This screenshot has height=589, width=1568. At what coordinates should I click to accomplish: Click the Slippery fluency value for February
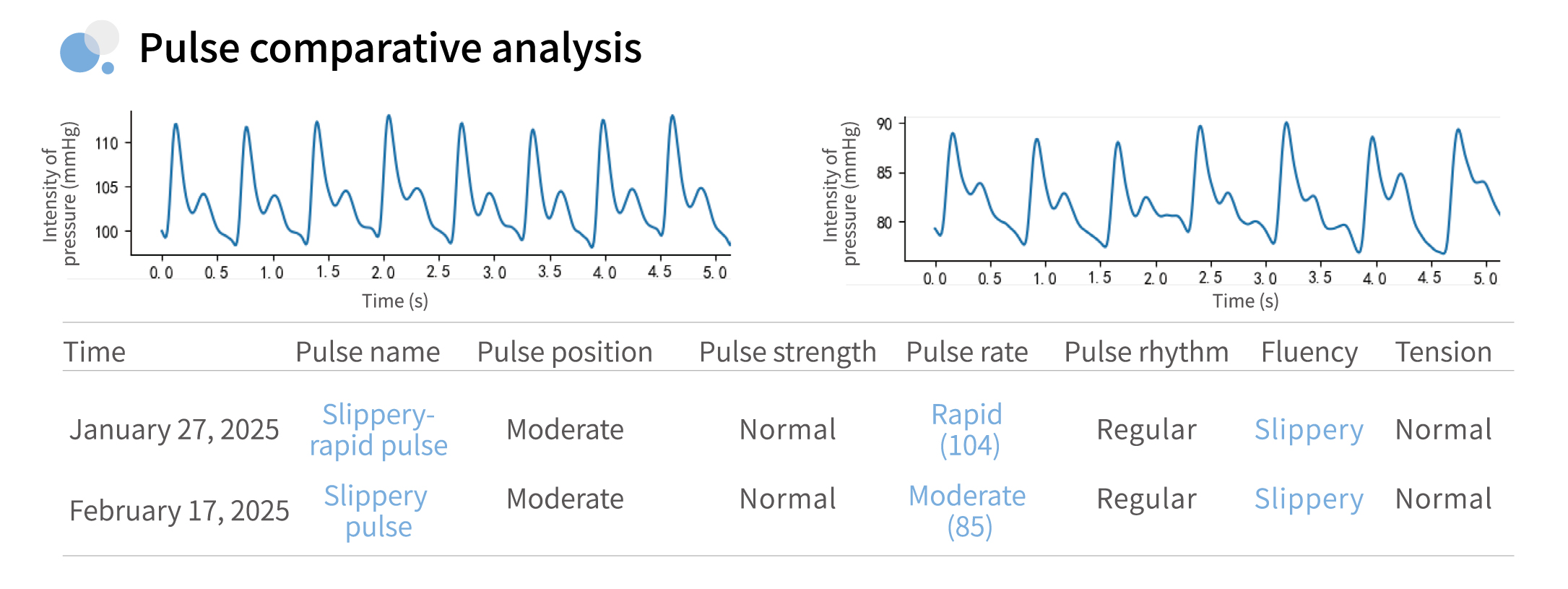[x=1309, y=499]
